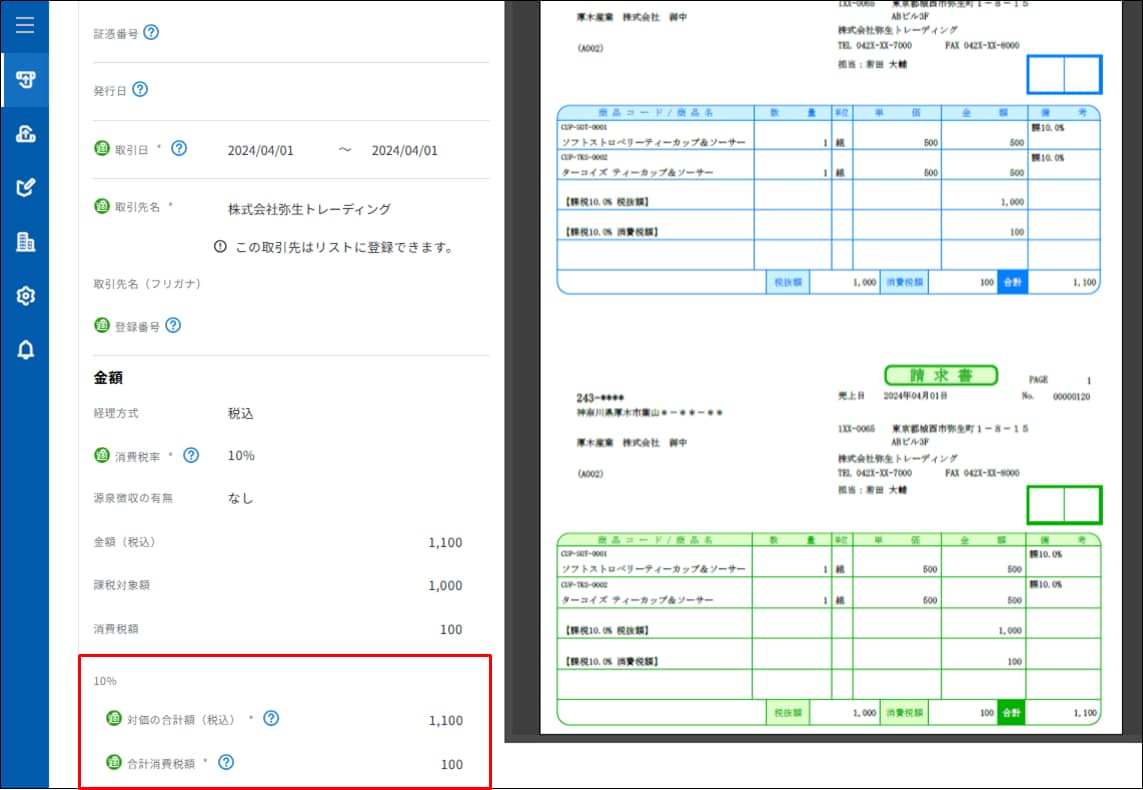
Task: Click the 取引日 end date field
Action: click(404, 151)
